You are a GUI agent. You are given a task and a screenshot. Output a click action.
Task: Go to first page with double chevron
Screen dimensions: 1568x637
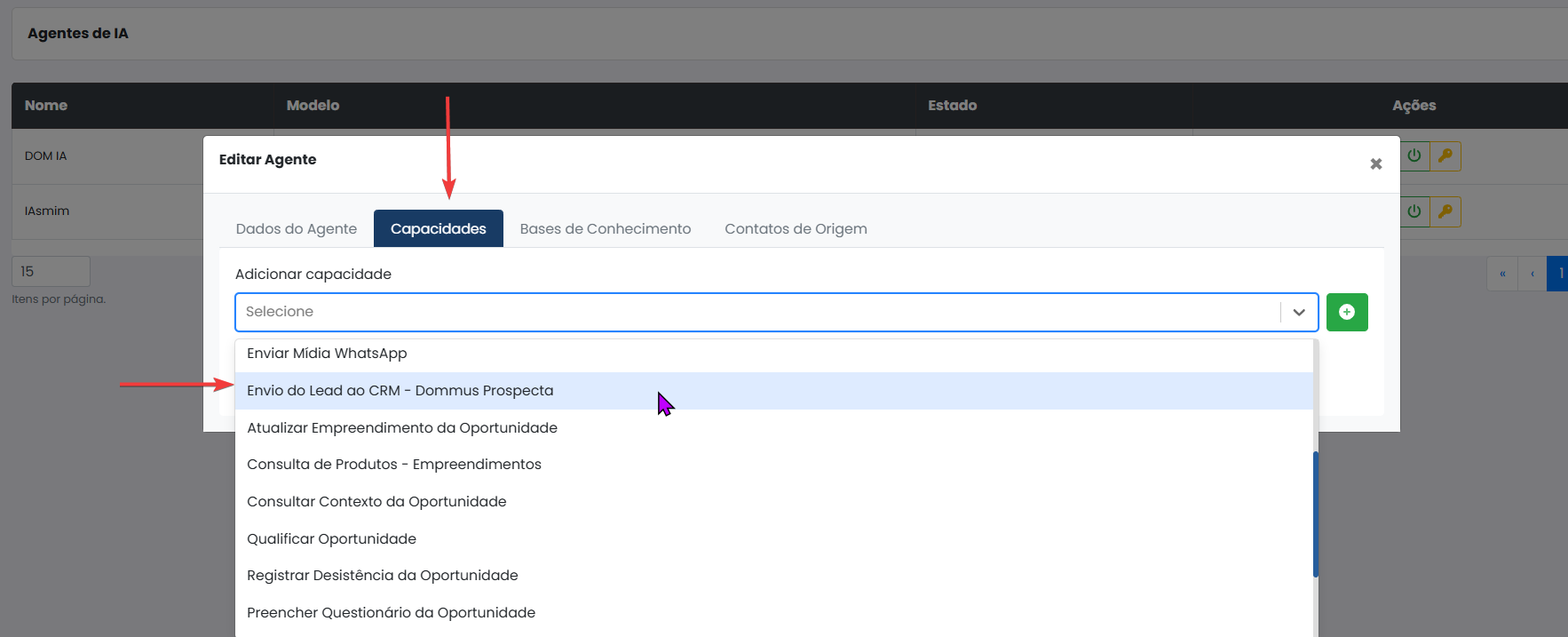point(1502,274)
